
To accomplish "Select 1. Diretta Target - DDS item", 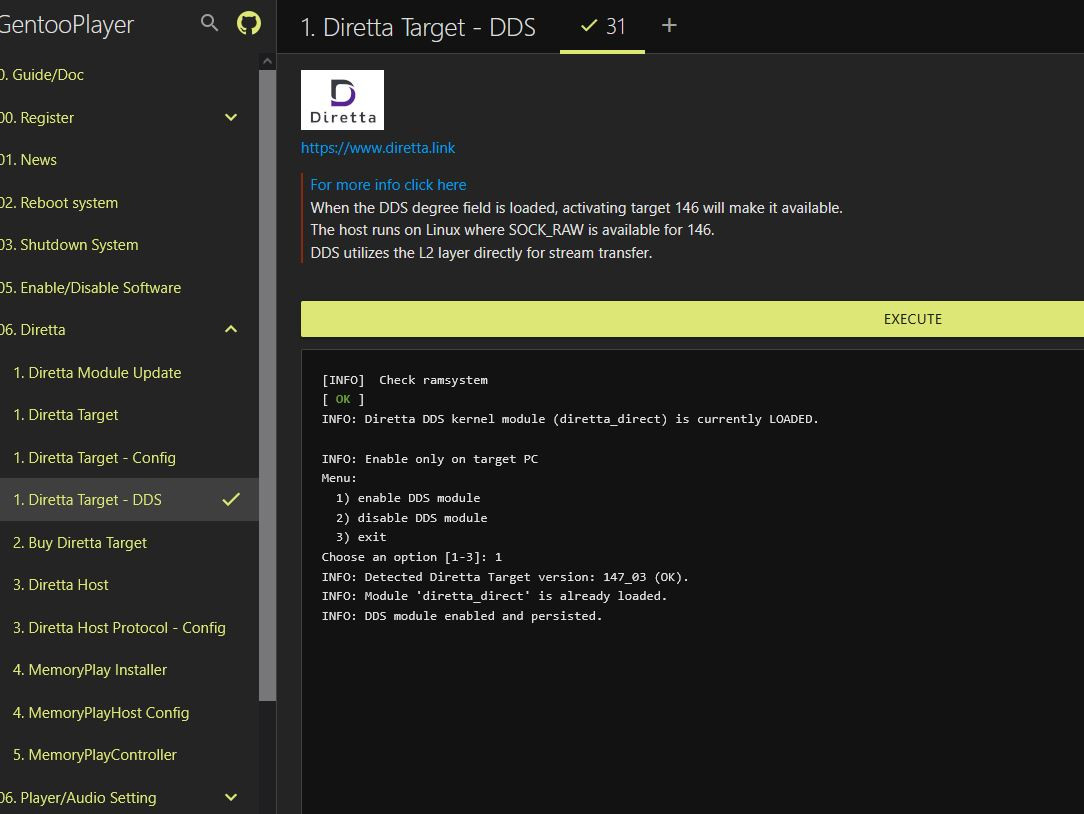I will click(129, 500).
